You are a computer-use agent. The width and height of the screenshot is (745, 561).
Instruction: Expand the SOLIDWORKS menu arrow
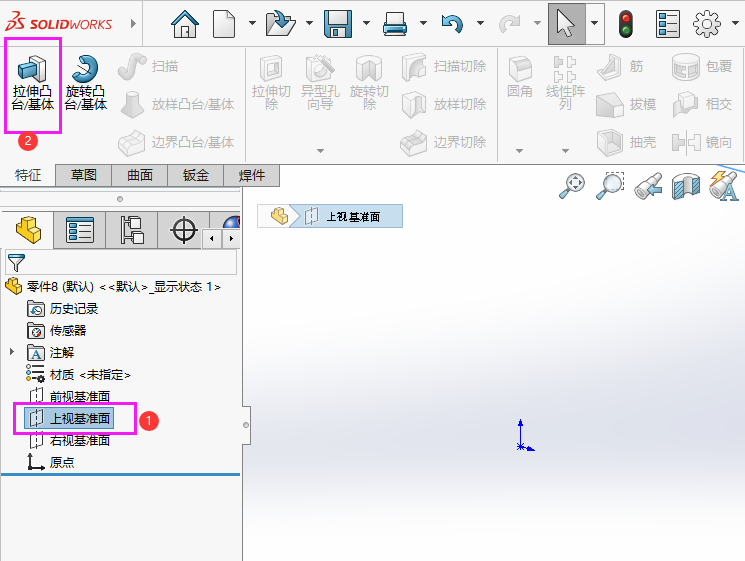[x=134, y=23]
